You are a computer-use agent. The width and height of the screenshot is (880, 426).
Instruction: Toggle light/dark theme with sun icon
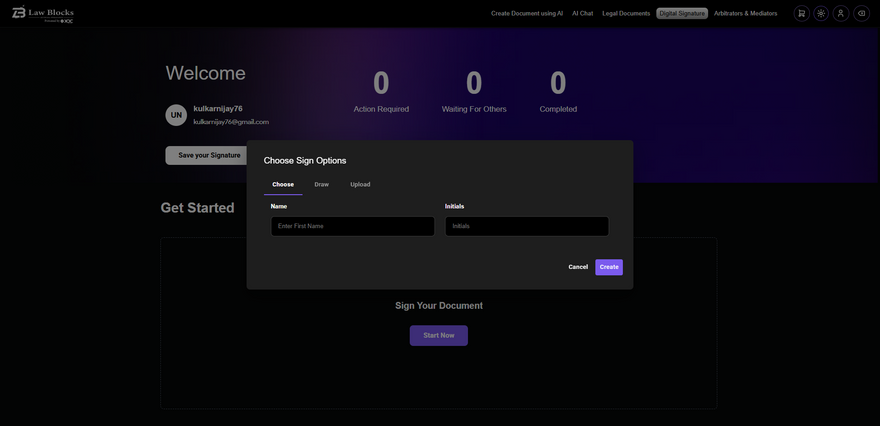821,13
